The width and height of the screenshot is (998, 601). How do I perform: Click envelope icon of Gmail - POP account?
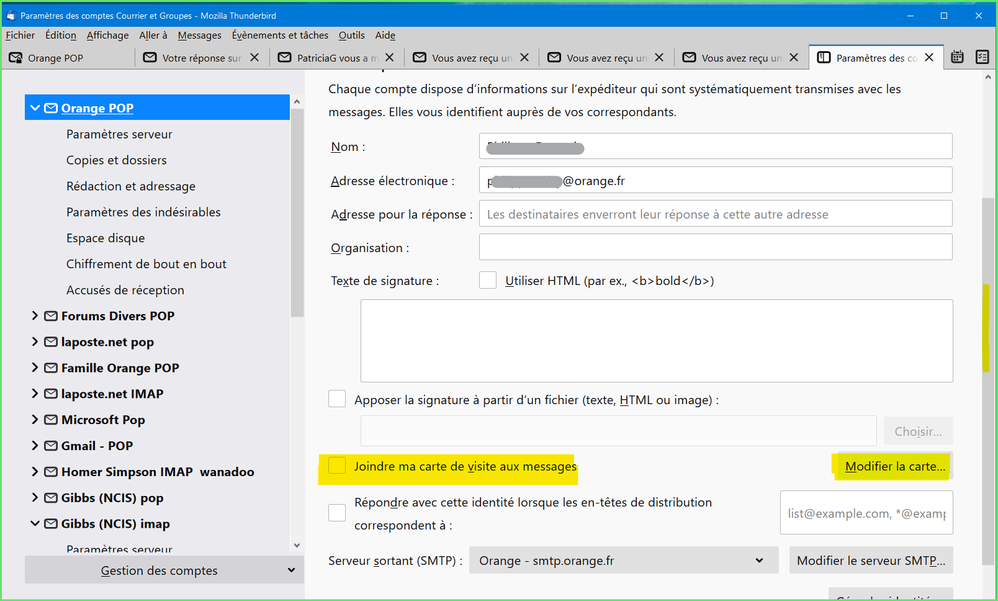[x=50, y=446]
